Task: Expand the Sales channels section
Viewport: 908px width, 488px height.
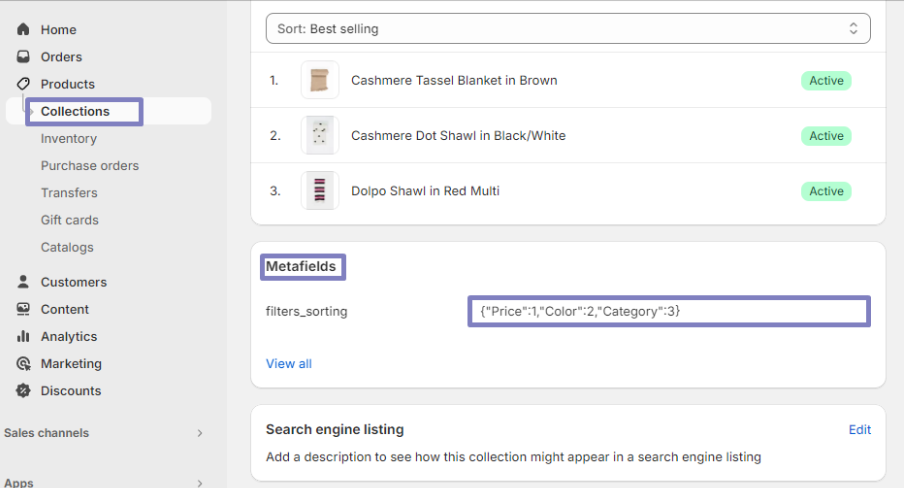Action: (x=200, y=433)
